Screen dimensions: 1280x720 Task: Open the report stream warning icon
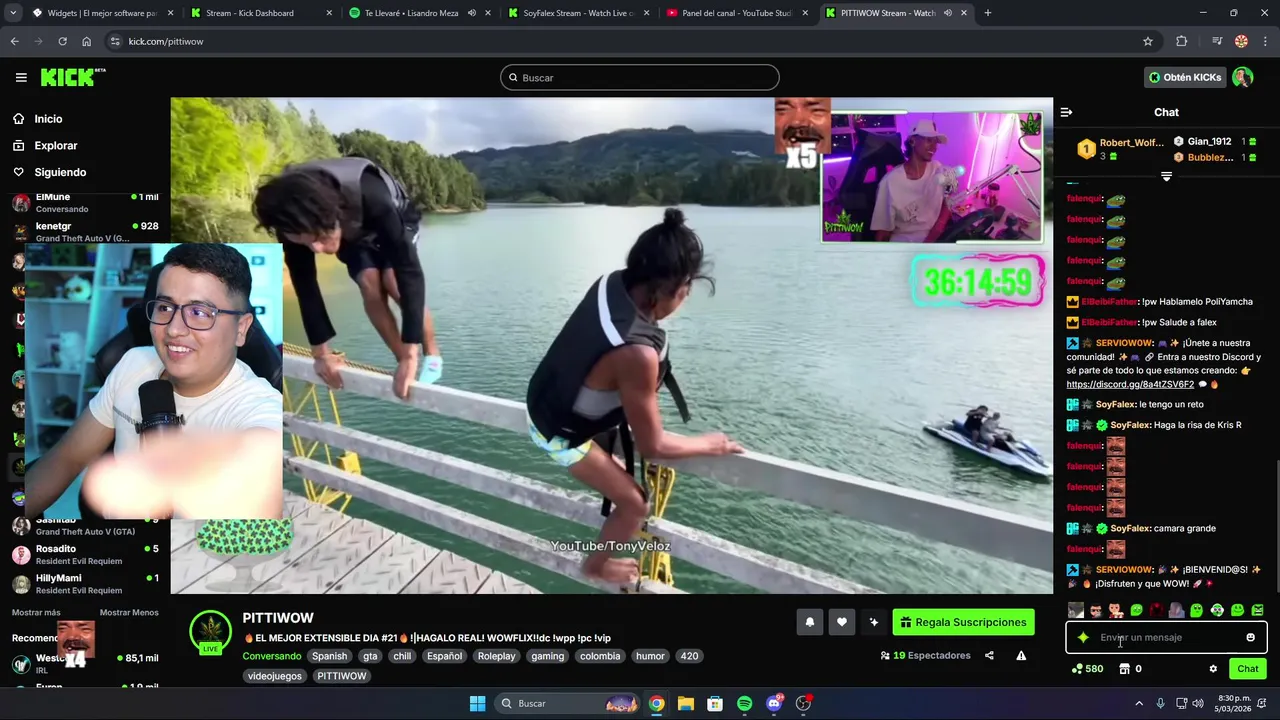tap(1021, 656)
